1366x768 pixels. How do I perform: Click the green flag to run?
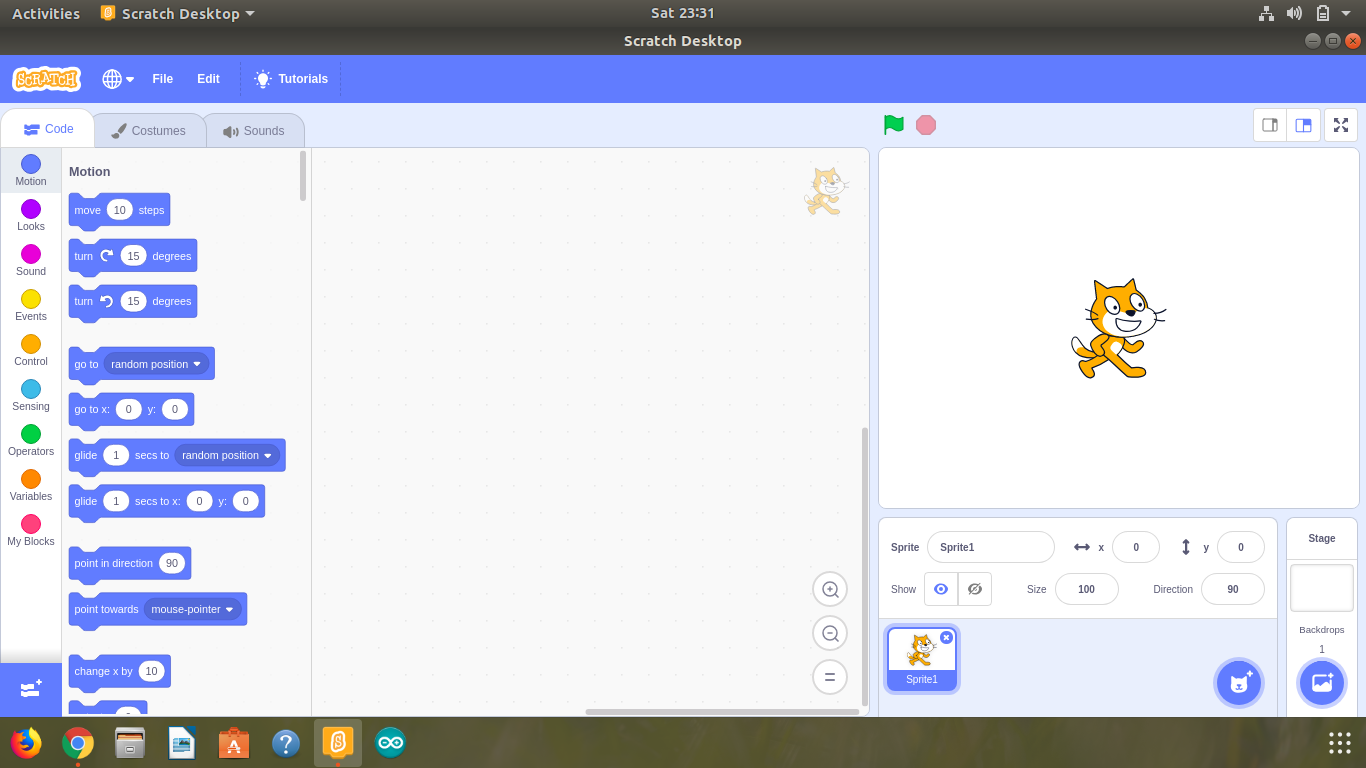tap(894, 125)
